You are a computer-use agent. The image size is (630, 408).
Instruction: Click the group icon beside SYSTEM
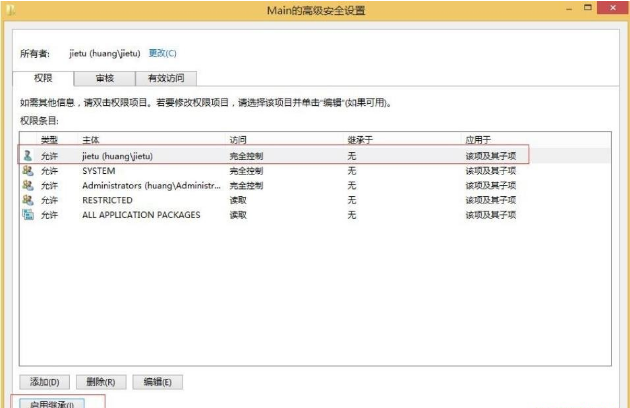pos(28,170)
